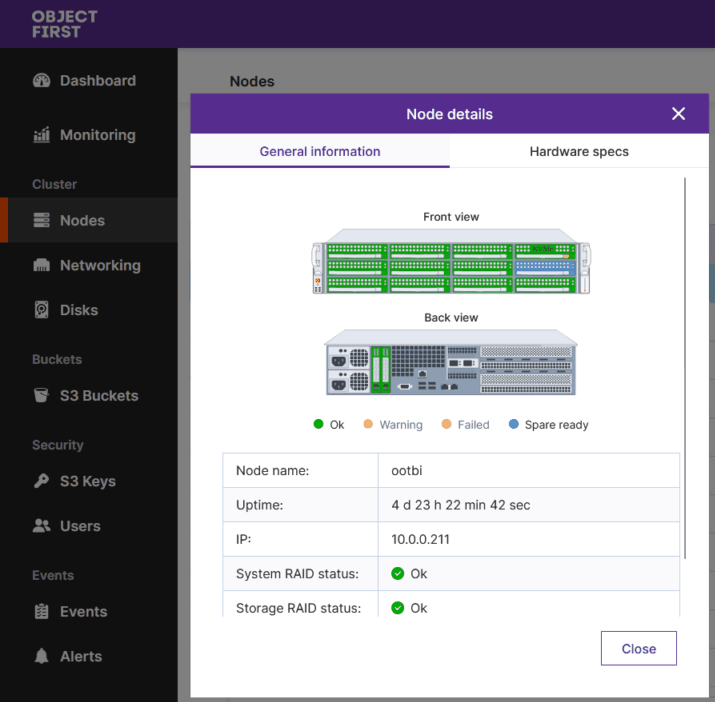Click the S3 Buckets bucket icon
This screenshot has width=715, height=702.
click(x=41, y=395)
